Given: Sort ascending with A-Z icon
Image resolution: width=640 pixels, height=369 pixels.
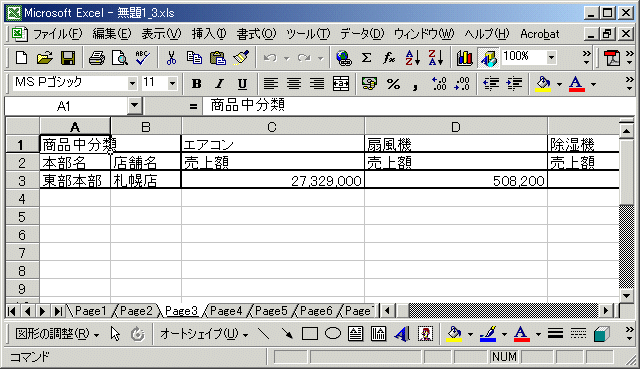Looking at the screenshot, I should coord(413,58).
